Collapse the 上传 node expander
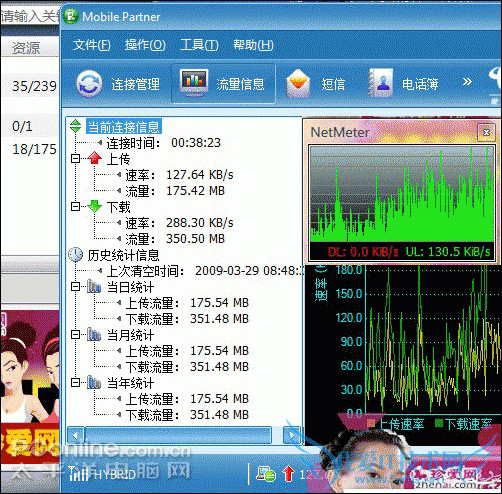 76,159
